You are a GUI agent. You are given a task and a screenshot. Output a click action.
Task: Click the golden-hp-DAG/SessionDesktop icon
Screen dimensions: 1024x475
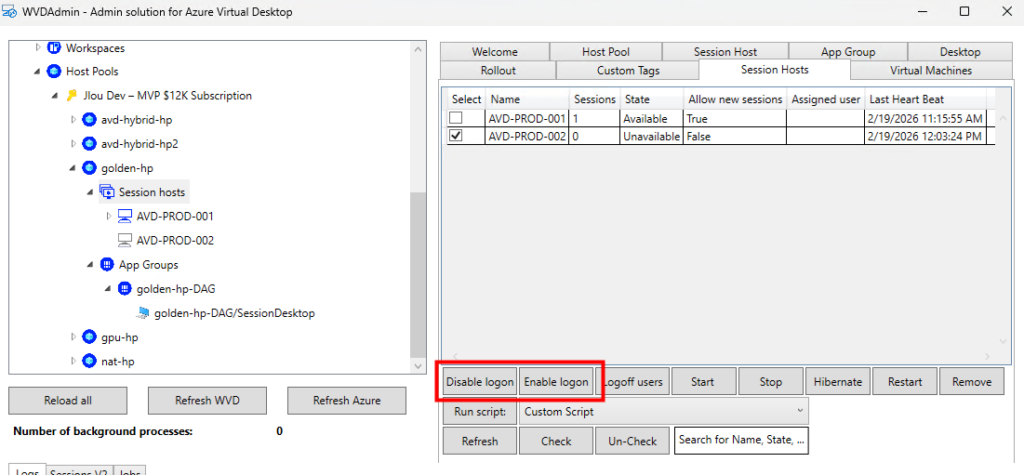point(143,313)
